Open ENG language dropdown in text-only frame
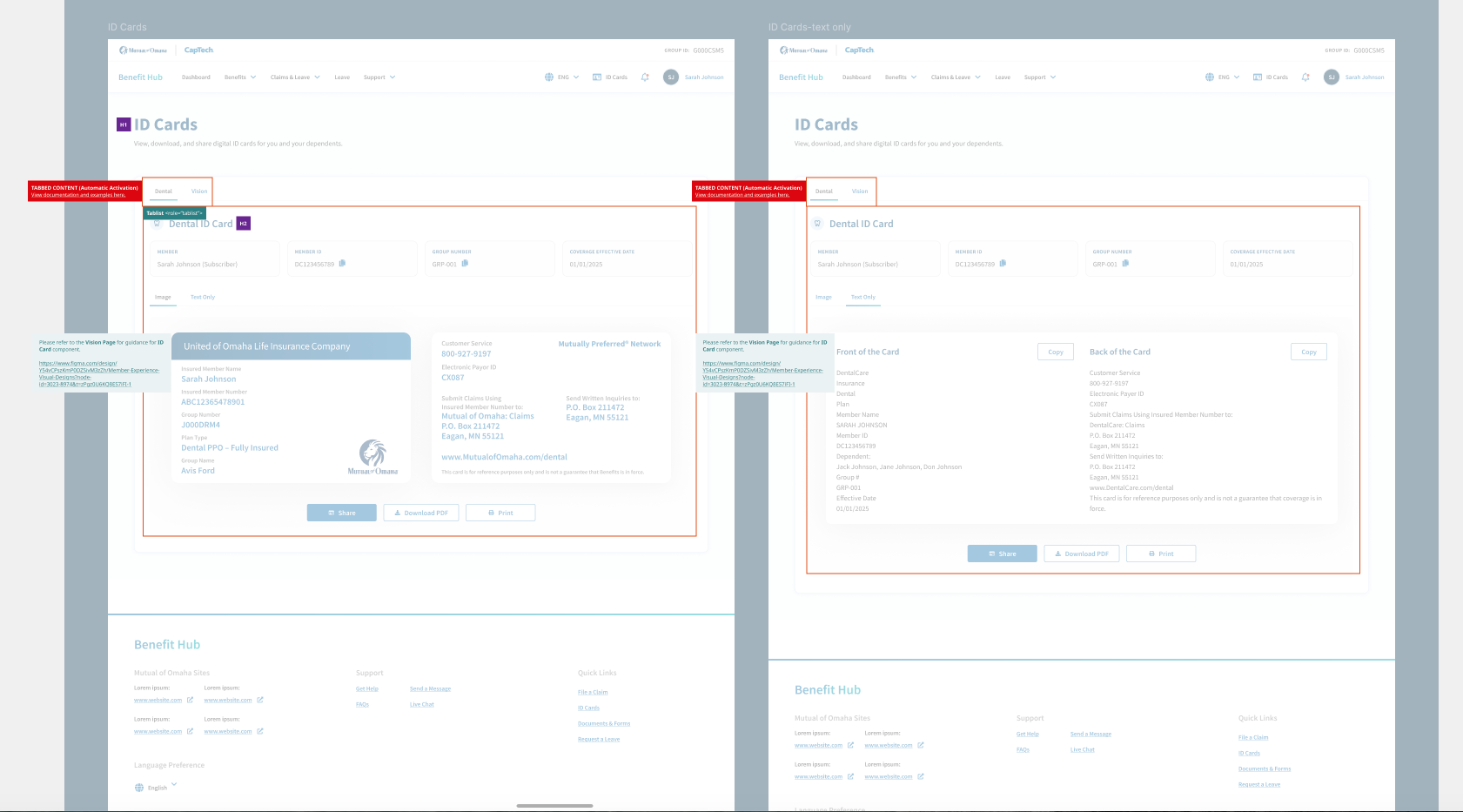 (1229, 77)
